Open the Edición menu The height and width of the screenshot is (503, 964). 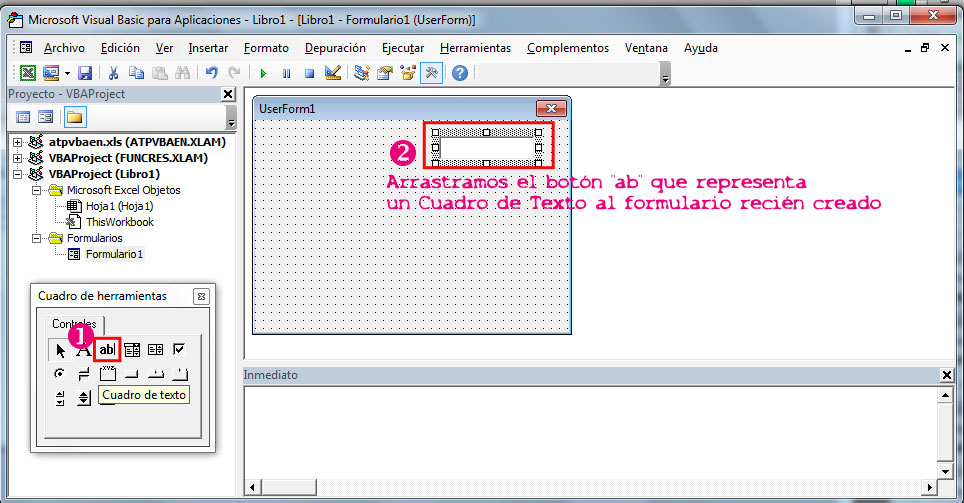(x=120, y=48)
